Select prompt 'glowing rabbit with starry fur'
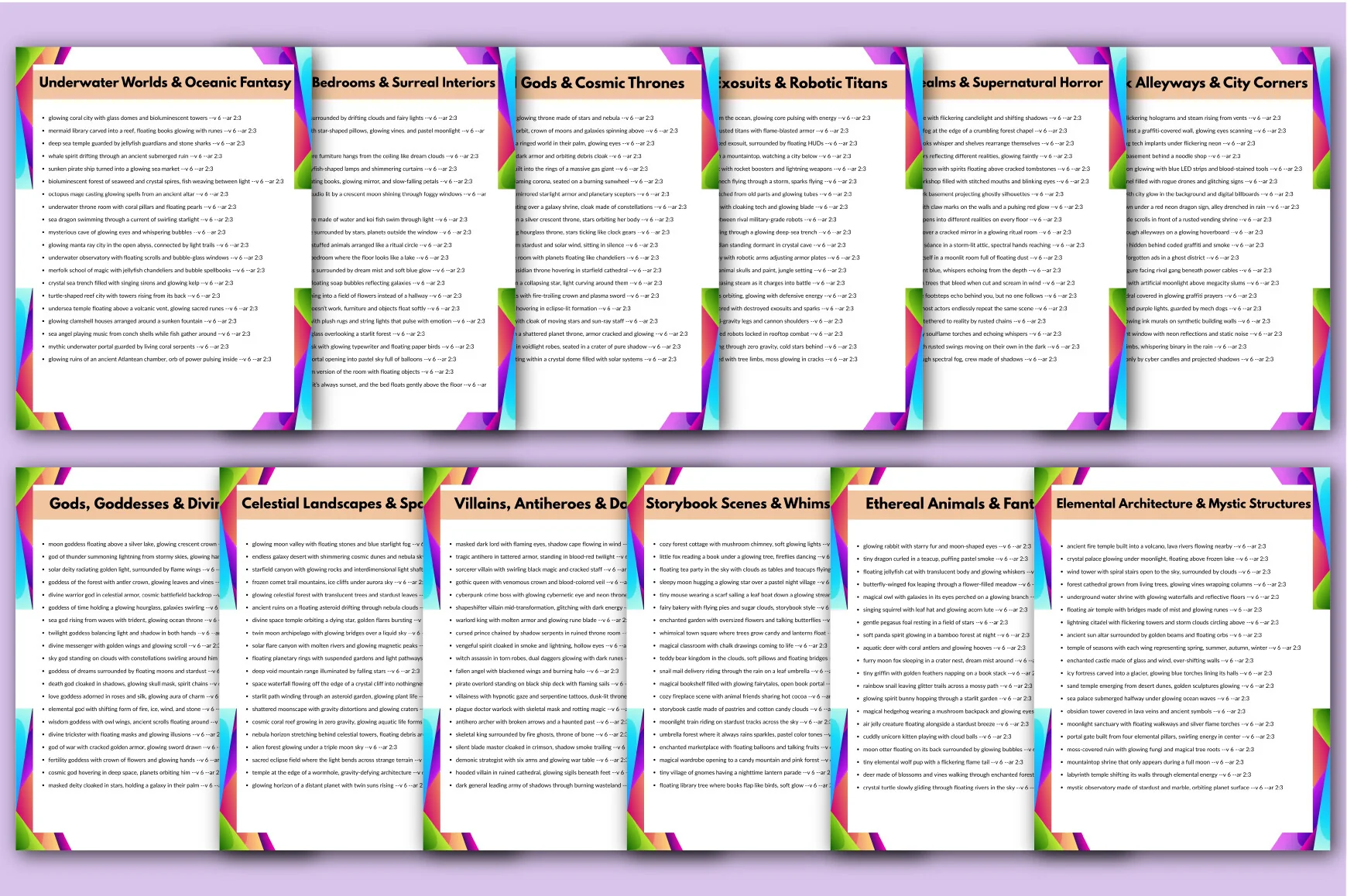This screenshot has width=1347, height=896. 947,546
